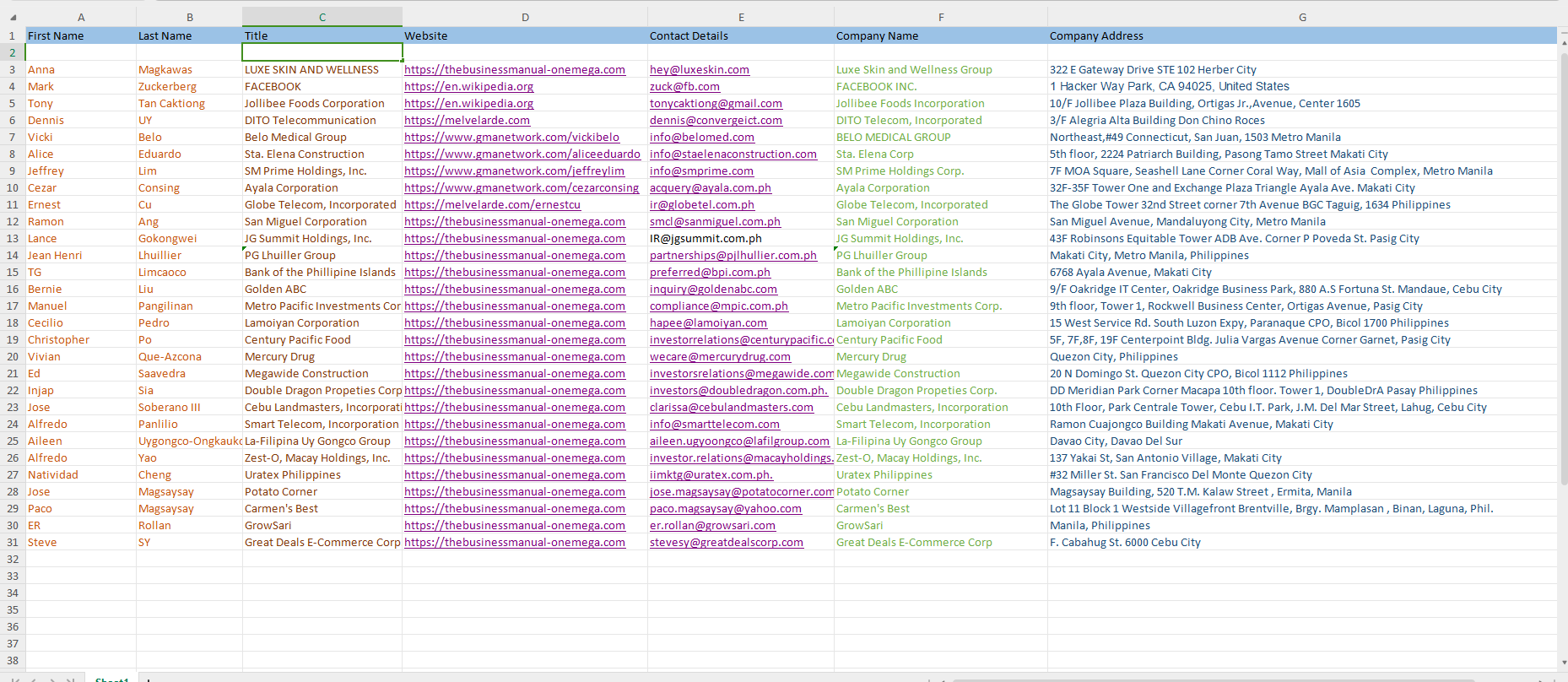The height and width of the screenshot is (682, 1568).
Task: Select the "Luxe Skin and Wellness Group" cell
Action: [x=941, y=69]
